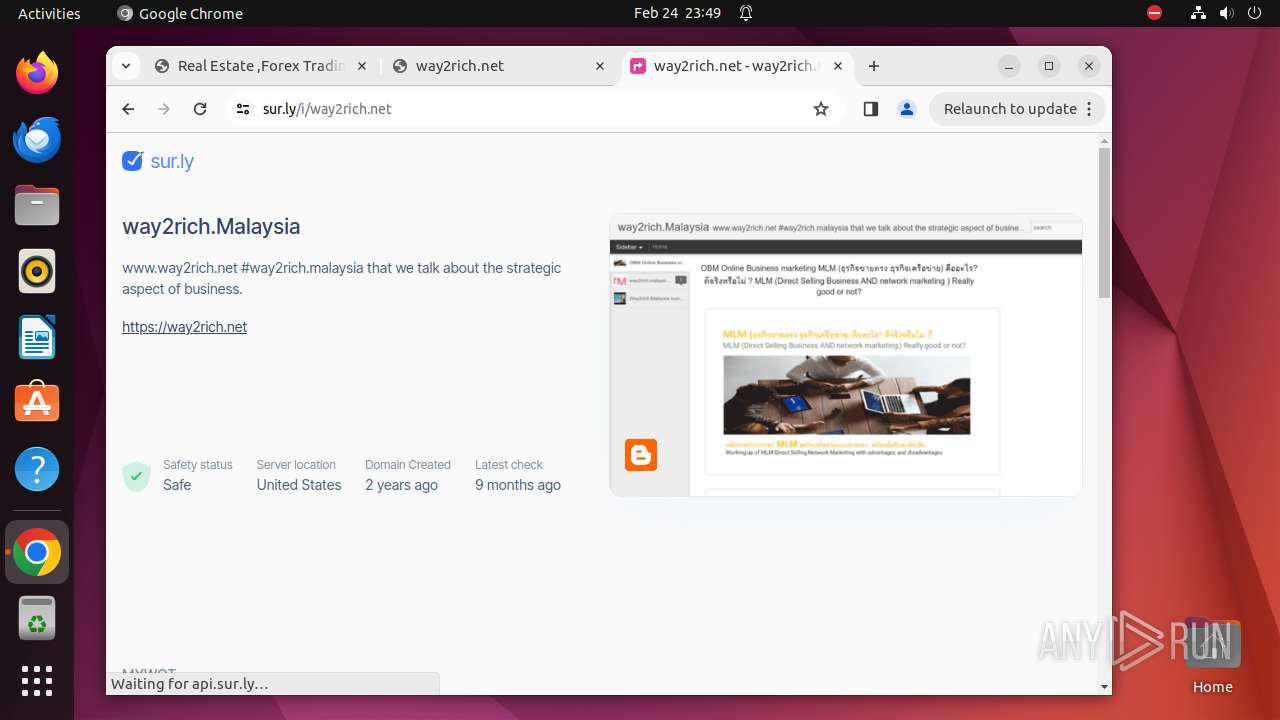Screen dimensions: 1280x720
Task: Open the https://way2rich.net link
Action: click(x=184, y=327)
